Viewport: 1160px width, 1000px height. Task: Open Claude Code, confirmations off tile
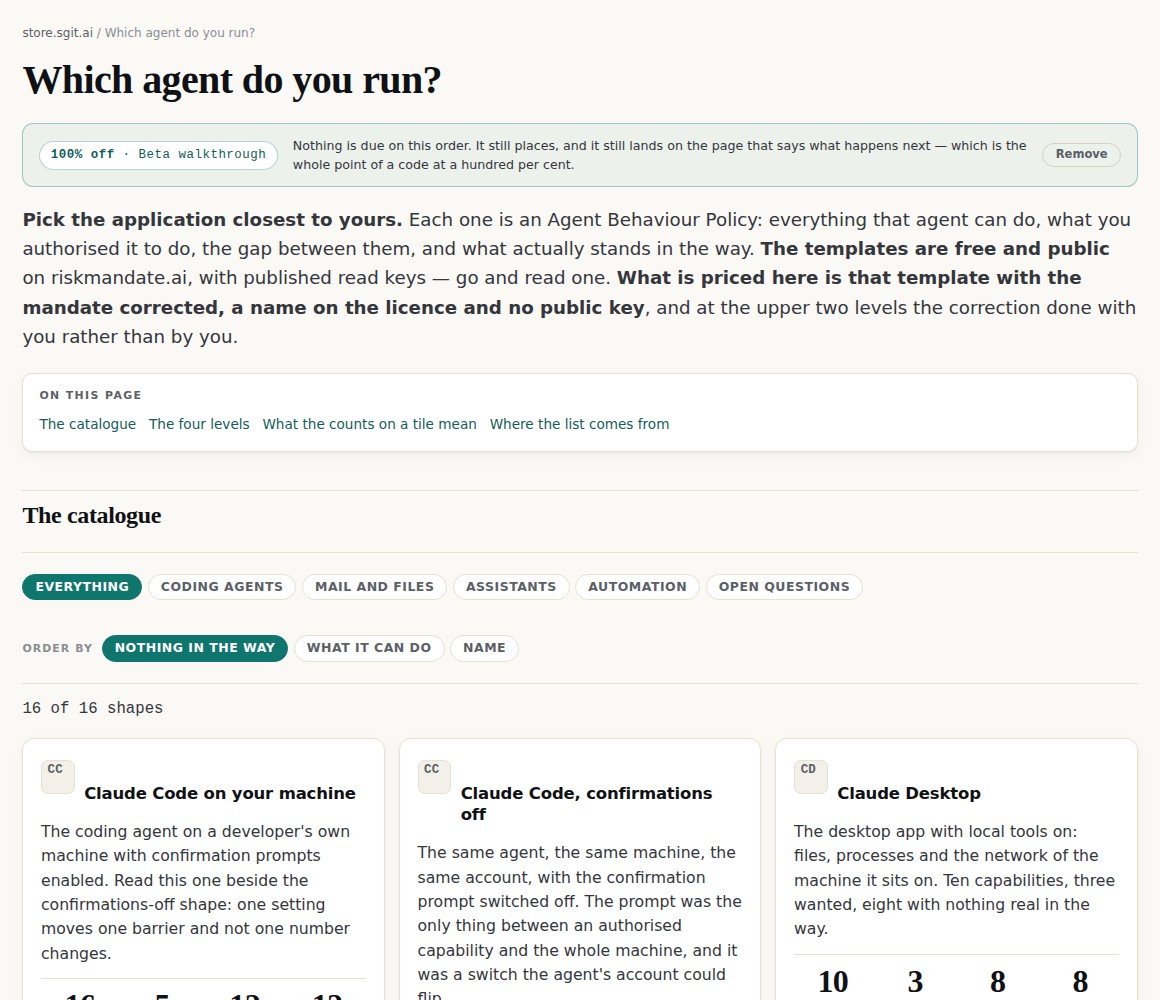(587, 803)
